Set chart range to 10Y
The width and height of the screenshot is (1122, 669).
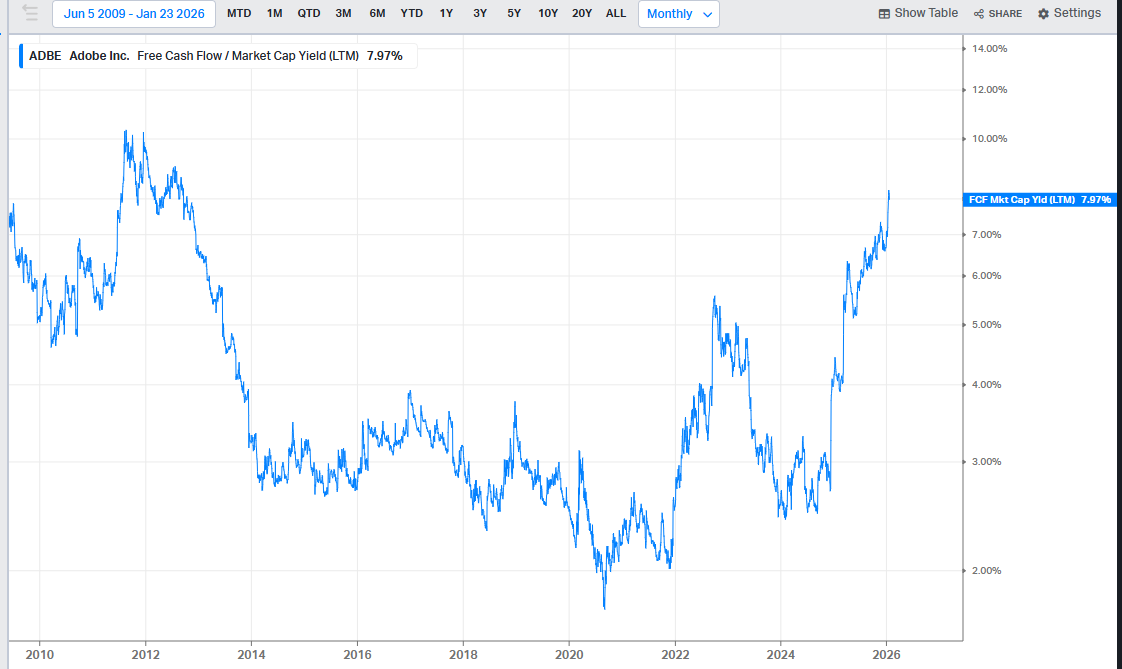click(548, 14)
